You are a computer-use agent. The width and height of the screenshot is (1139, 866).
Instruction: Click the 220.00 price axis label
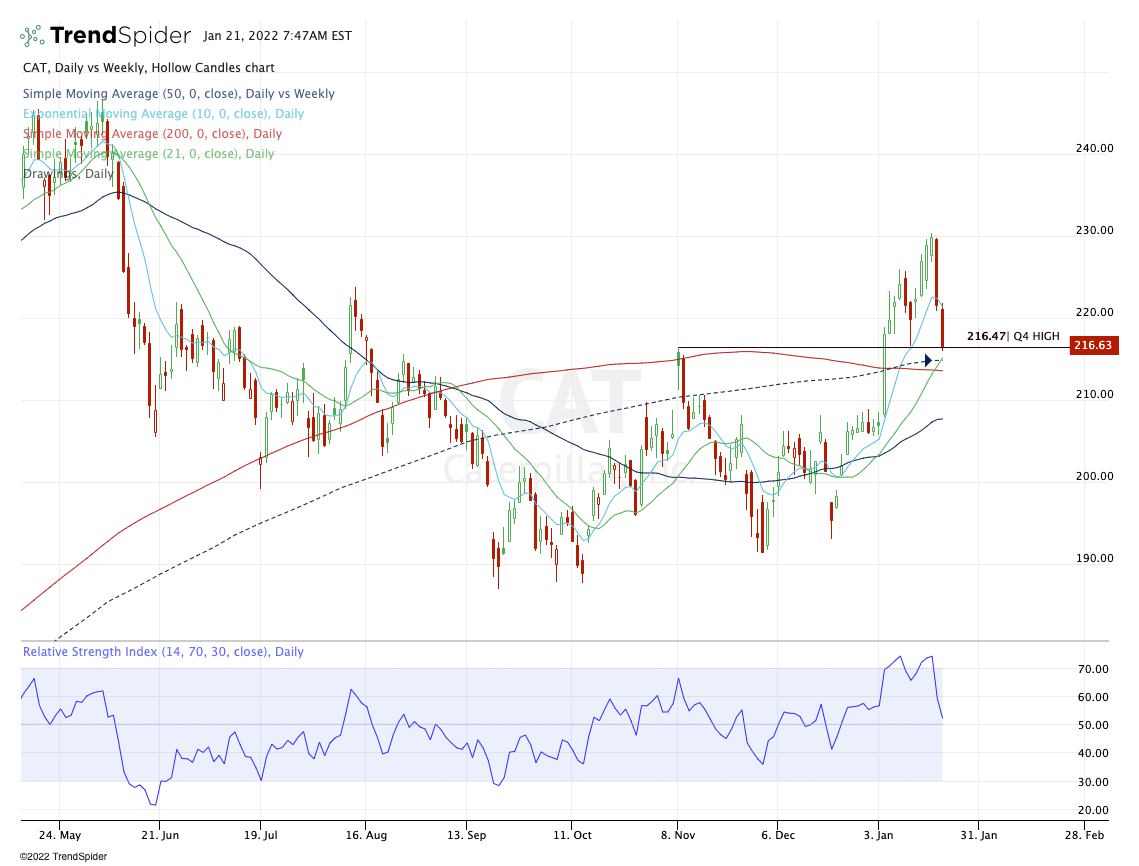click(1094, 312)
